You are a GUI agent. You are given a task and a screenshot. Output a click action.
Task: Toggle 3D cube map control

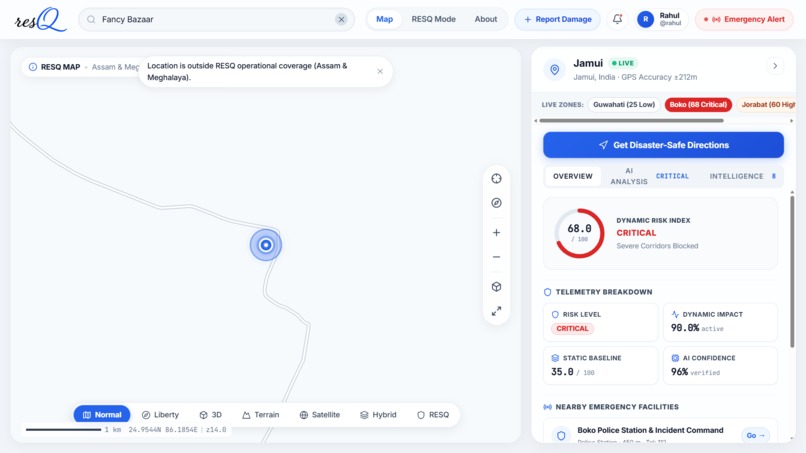coord(497,286)
